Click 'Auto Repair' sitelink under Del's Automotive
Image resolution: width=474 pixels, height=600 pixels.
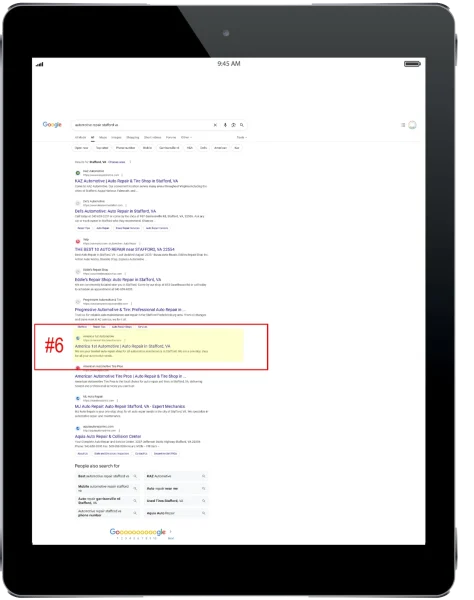click(x=103, y=228)
